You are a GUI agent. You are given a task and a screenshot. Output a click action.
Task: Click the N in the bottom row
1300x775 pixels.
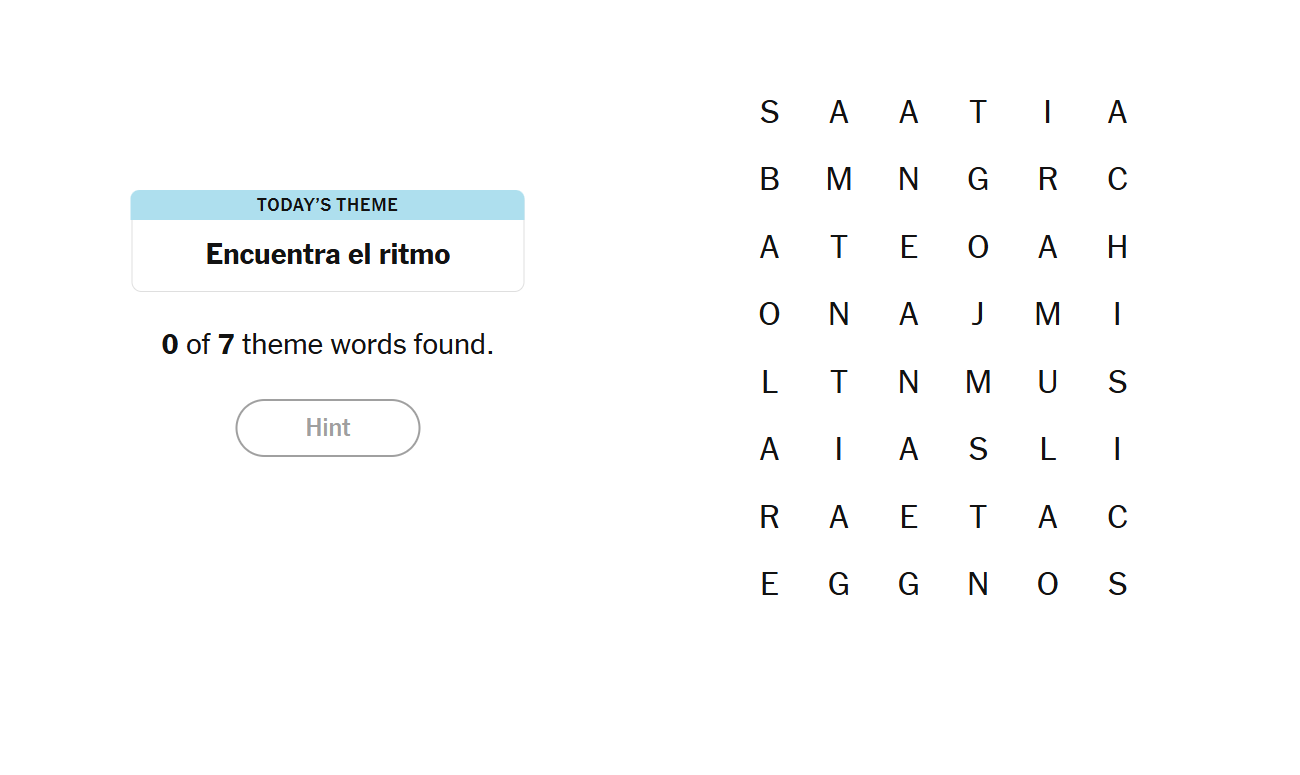point(978,584)
